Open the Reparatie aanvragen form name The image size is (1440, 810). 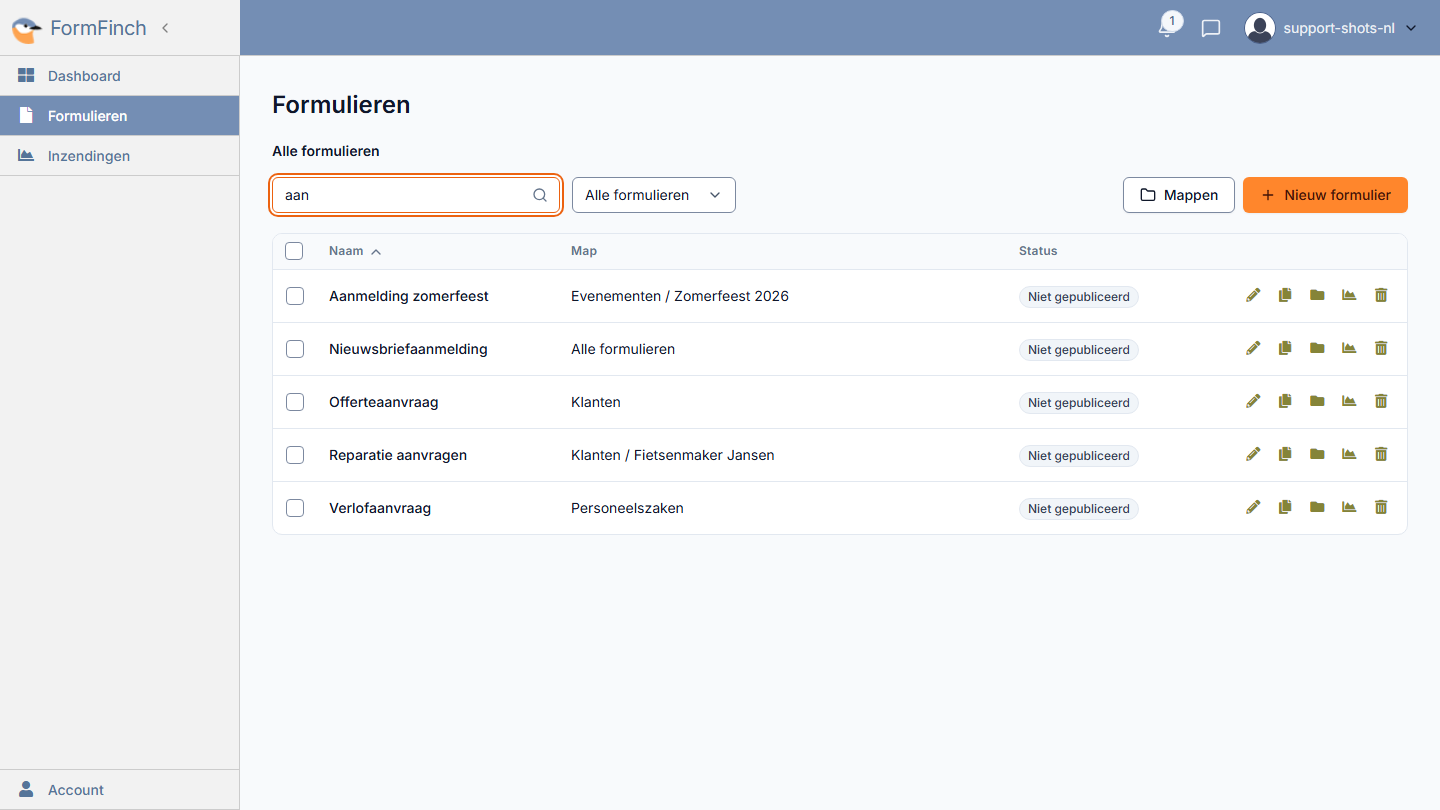(x=398, y=455)
